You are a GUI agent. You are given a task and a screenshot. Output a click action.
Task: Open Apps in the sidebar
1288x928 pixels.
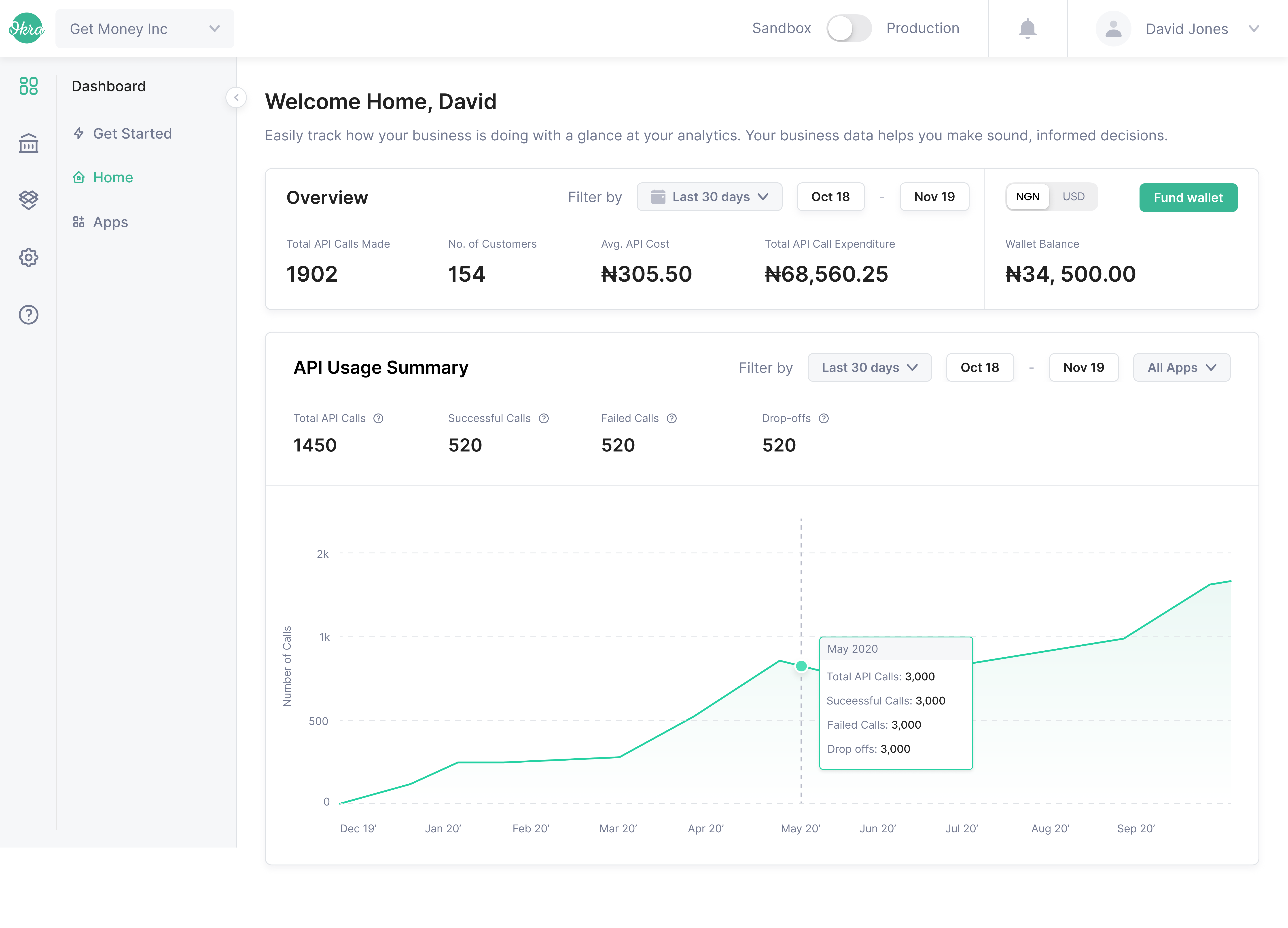coord(101,222)
